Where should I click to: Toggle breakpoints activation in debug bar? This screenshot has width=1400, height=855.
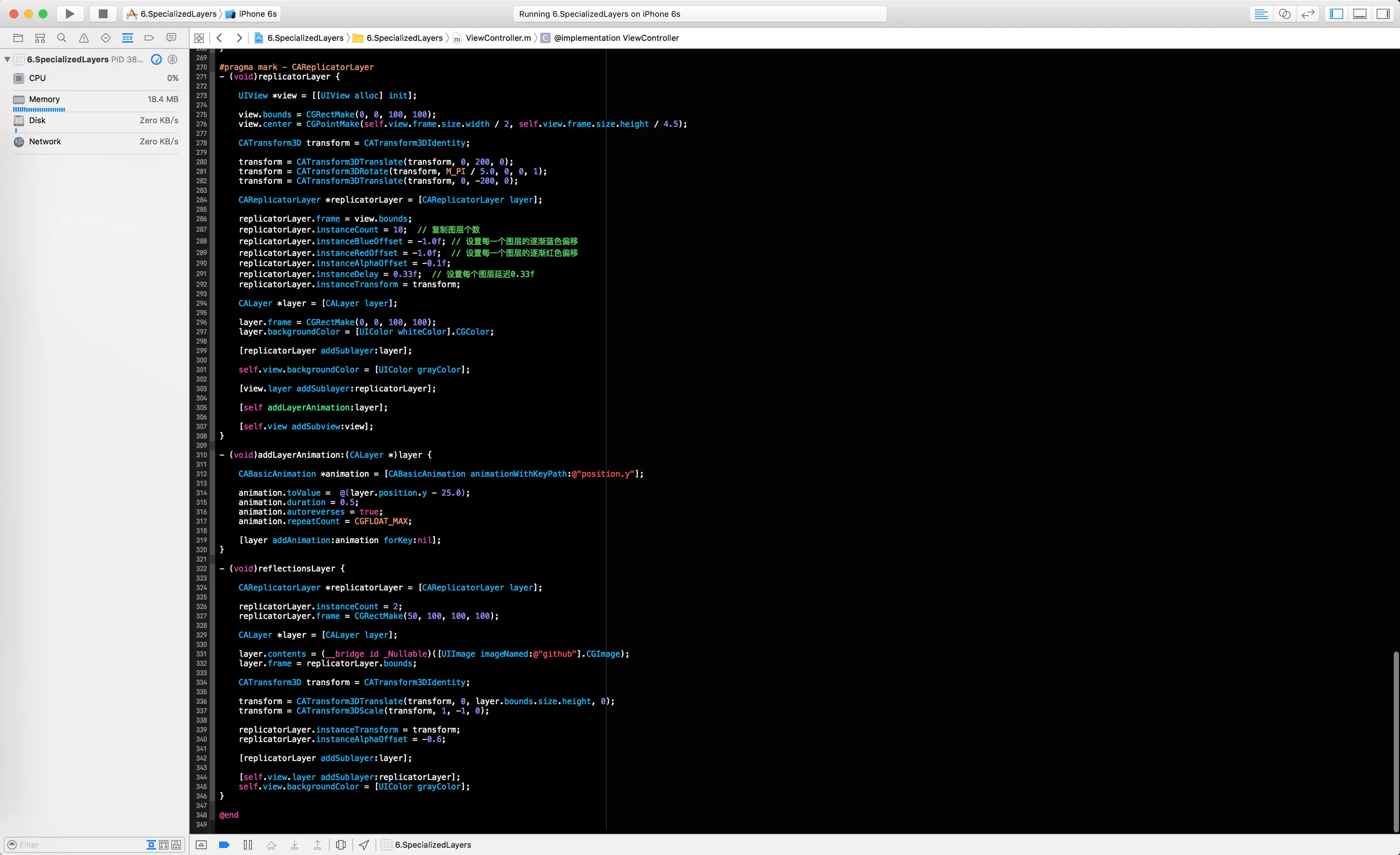coord(225,845)
